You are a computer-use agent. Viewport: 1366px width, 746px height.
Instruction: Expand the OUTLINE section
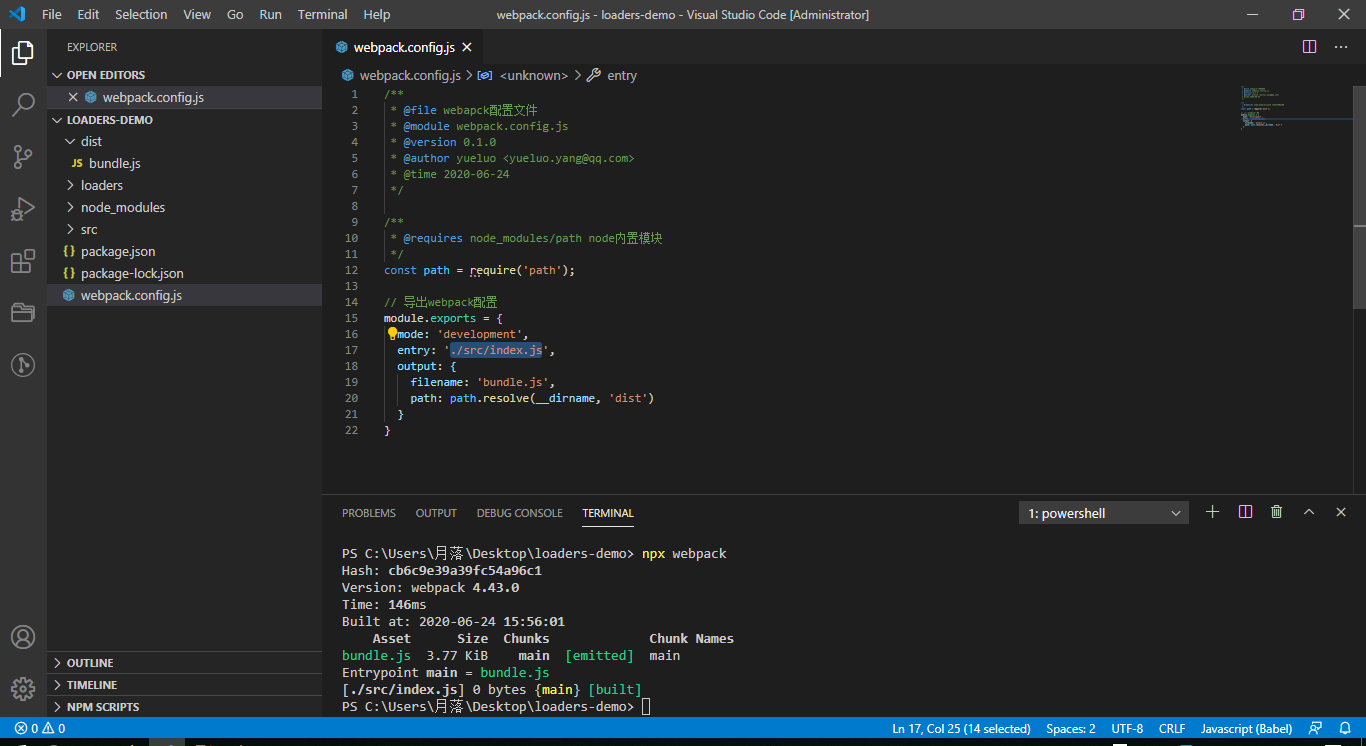coord(90,663)
